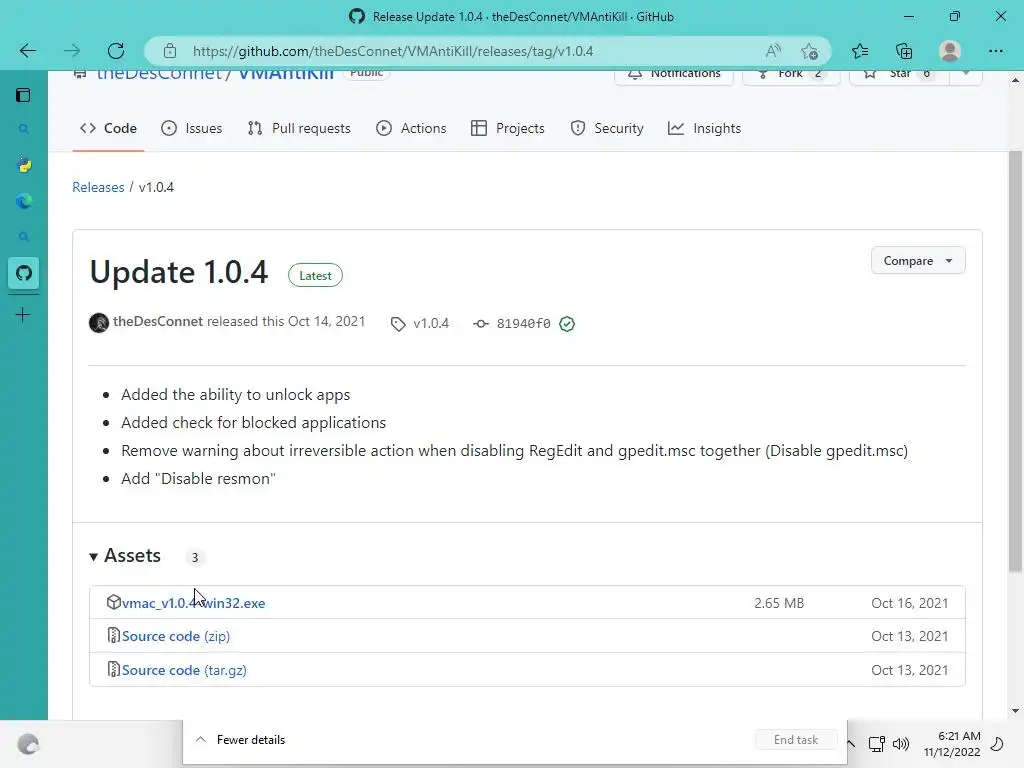Click the Latest release label
Image resolution: width=1024 pixels, height=768 pixels.
click(315, 276)
